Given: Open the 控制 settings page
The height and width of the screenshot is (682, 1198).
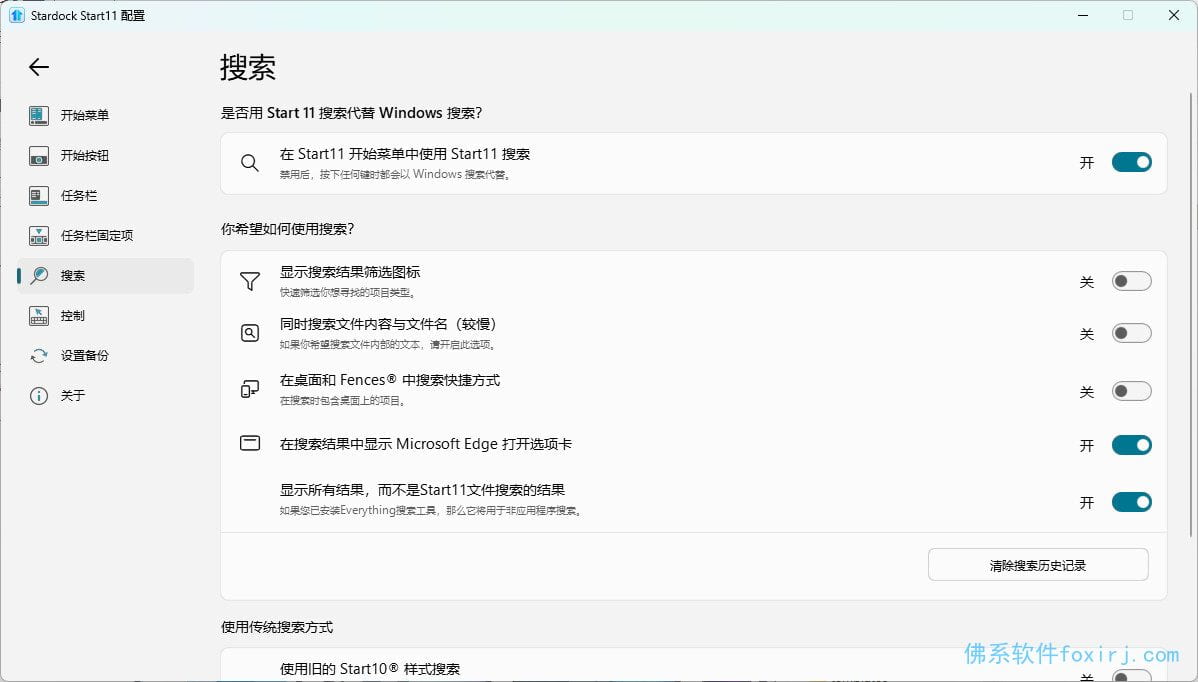Looking at the screenshot, I should pyautogui.click(x=105, y=316).
